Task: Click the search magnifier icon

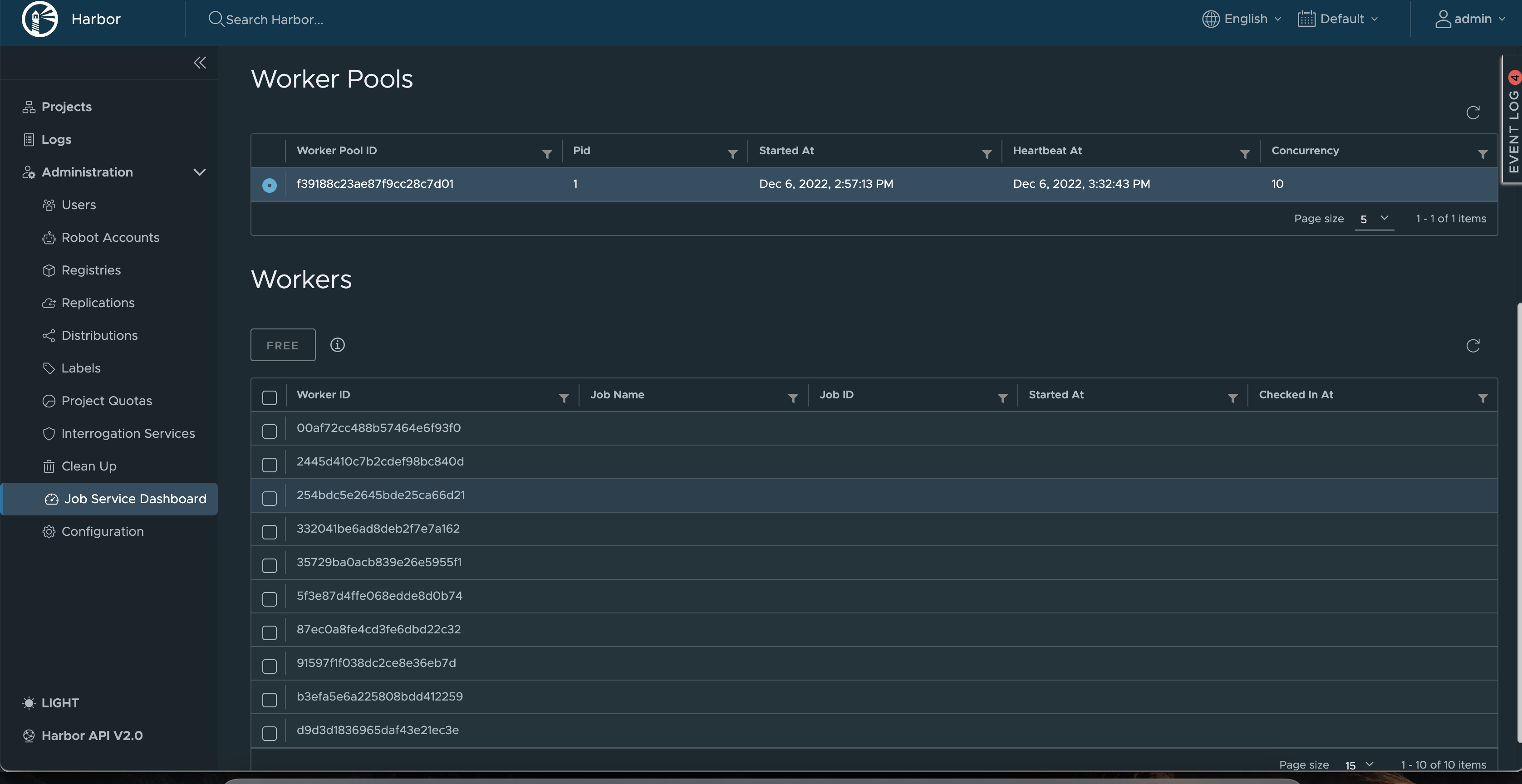Action: point(216,19)
